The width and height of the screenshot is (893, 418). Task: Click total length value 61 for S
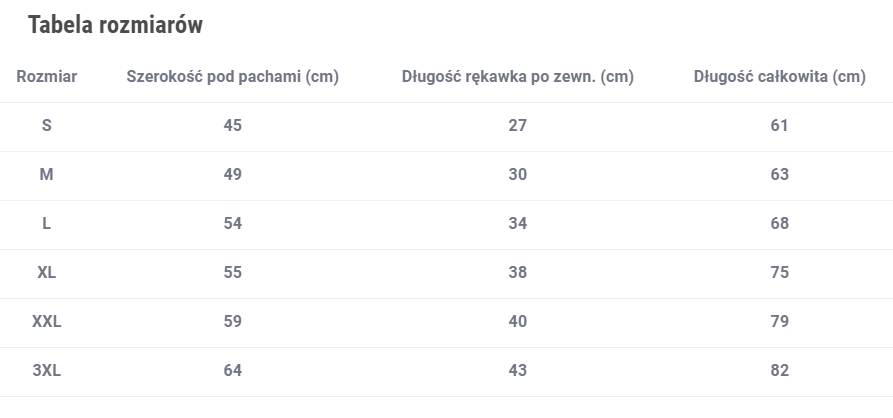click(779, 126)
